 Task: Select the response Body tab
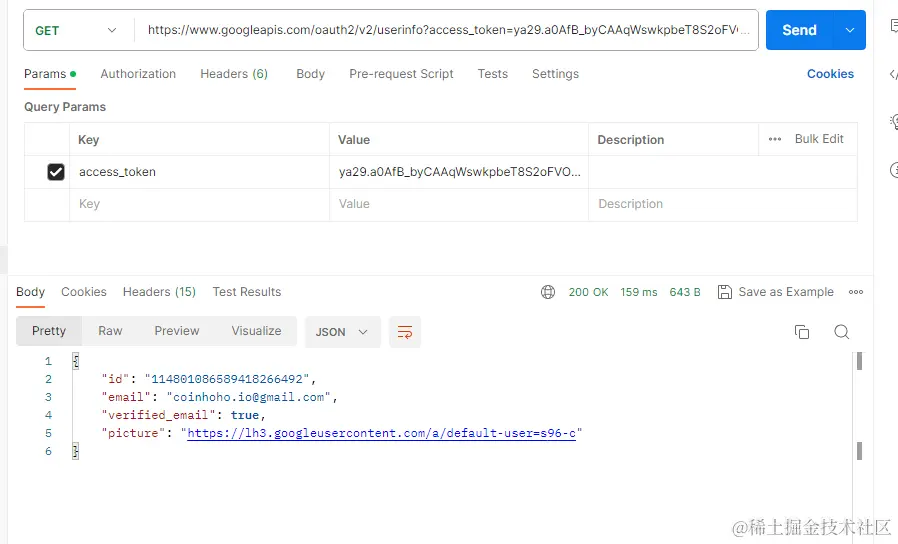click(x=30, y=292)
